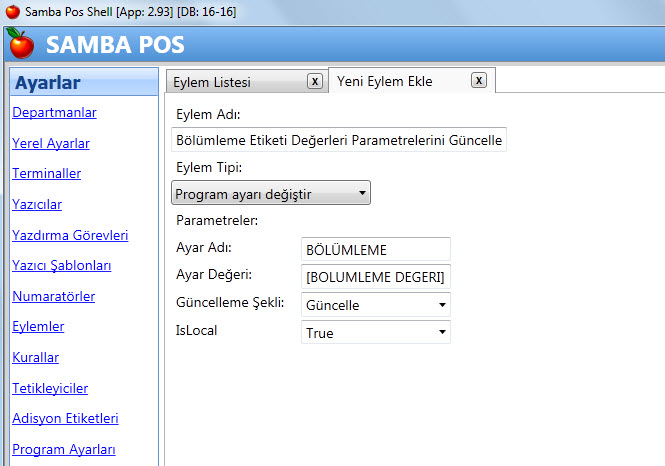Image resolution: width=665 pixels, height=466 pixels.
Task: Select Yazıcı Şablonları in sidebar
Action: click(x=61, y=265)
